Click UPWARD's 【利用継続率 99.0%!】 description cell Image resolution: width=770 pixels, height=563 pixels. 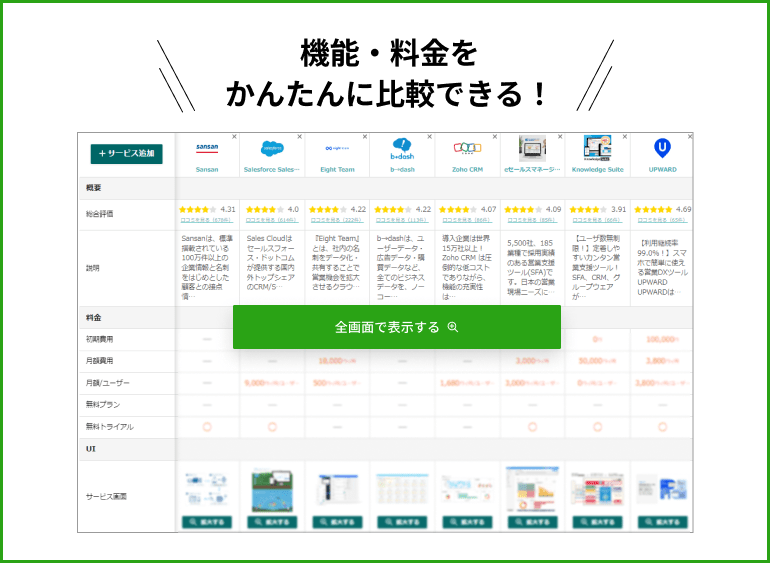pyautogui.click(x=662, y=268)
